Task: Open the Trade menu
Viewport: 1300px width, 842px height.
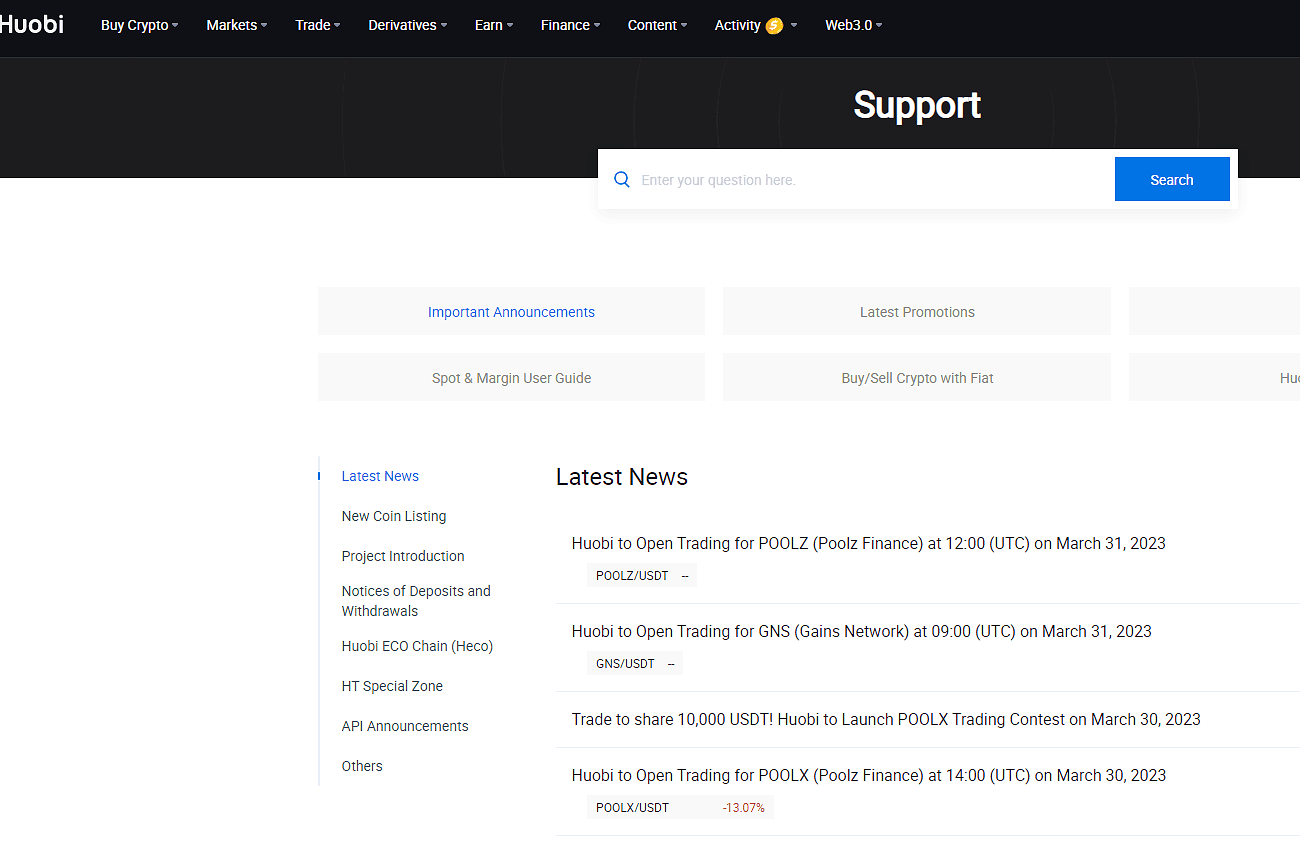Action: coord(313,25)
